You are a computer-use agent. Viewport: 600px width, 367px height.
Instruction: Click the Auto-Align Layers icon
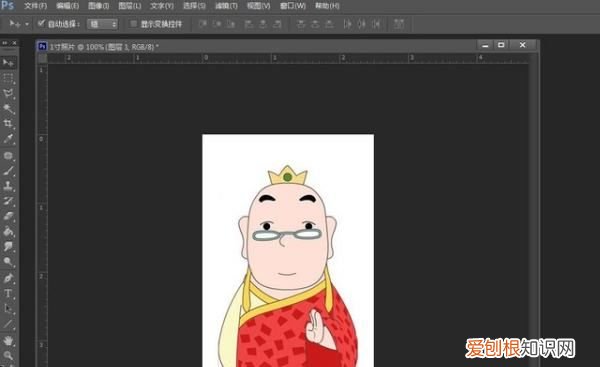pos(399,24)
